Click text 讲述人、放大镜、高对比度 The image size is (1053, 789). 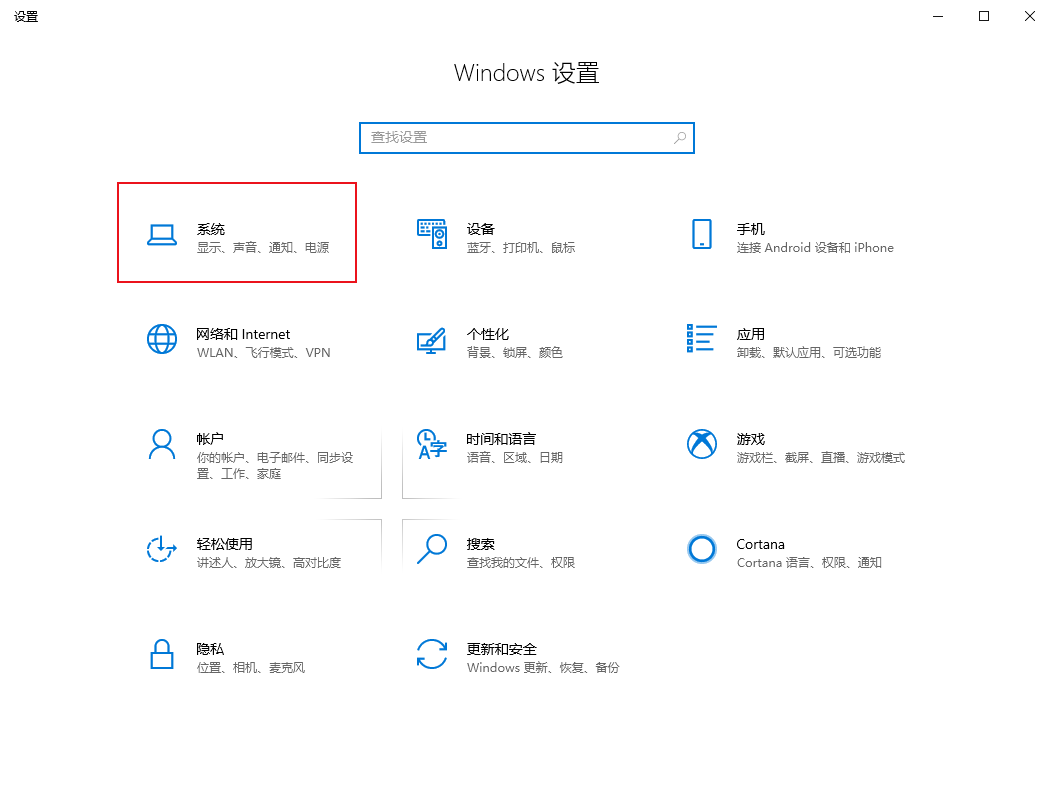pos(269,563)
